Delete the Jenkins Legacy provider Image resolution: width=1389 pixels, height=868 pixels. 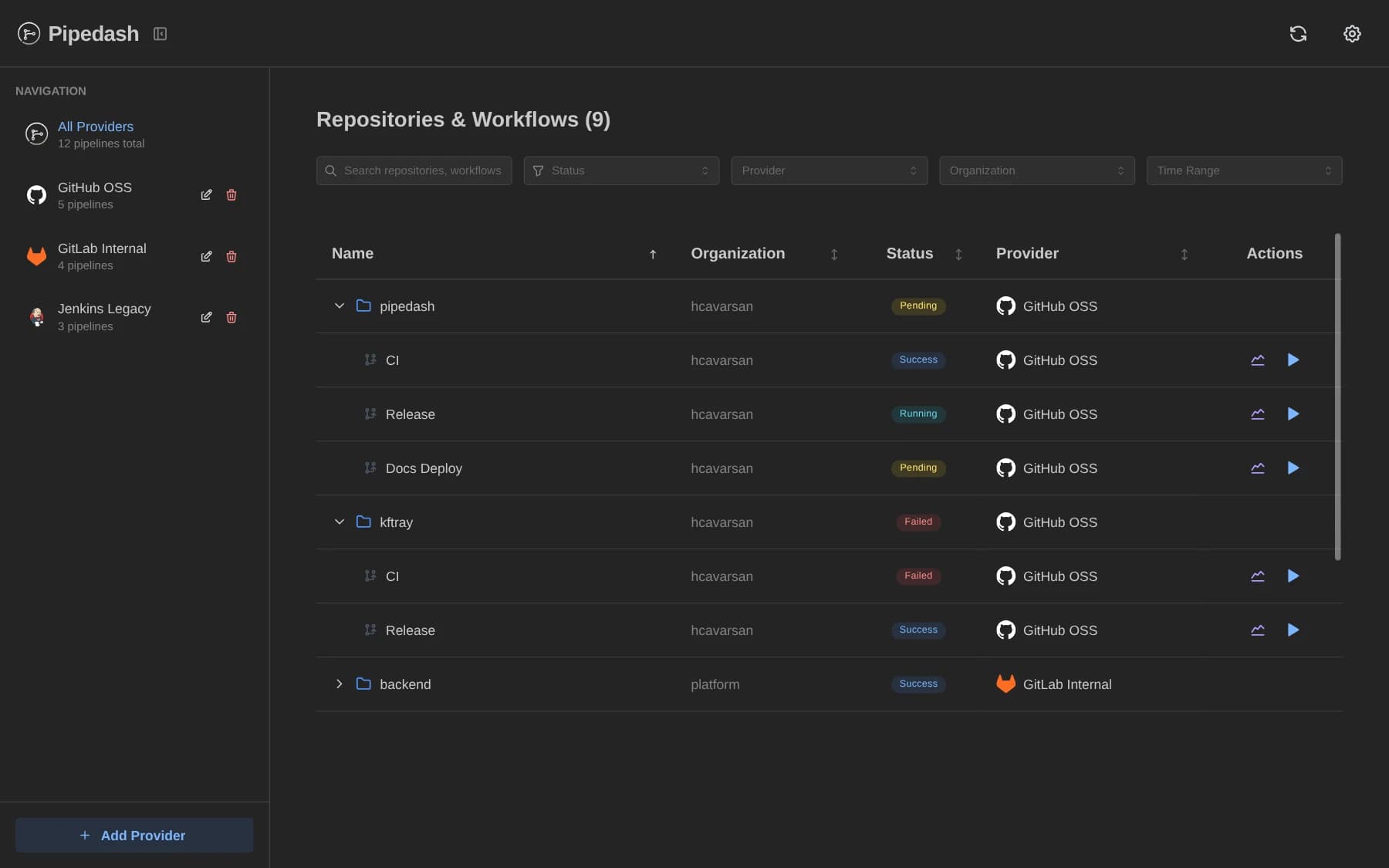tap(231, 317)
